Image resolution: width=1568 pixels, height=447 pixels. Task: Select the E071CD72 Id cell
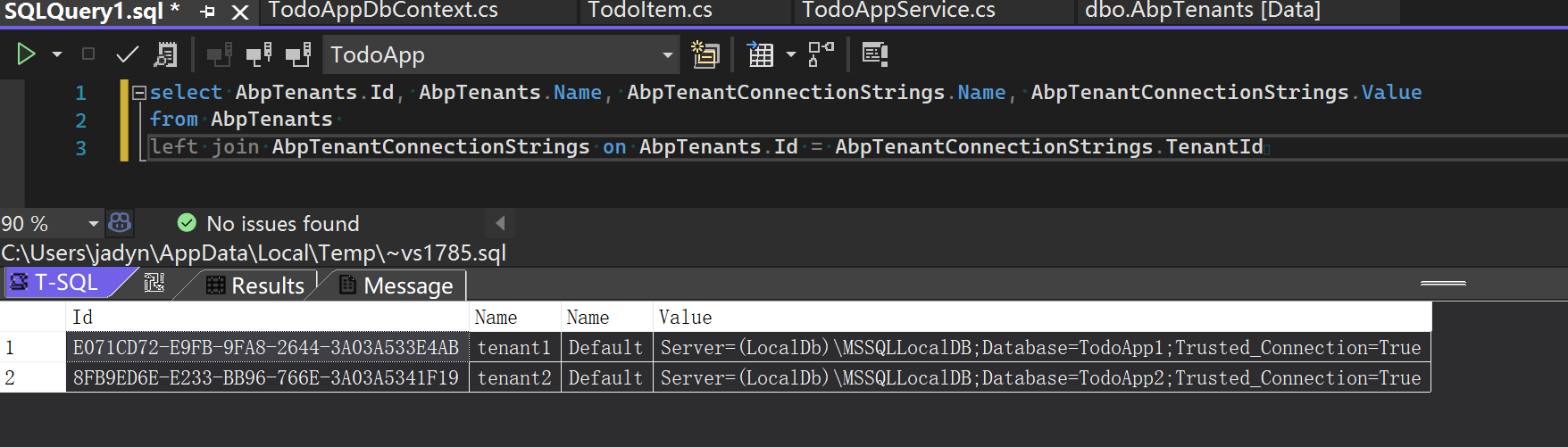267,347
